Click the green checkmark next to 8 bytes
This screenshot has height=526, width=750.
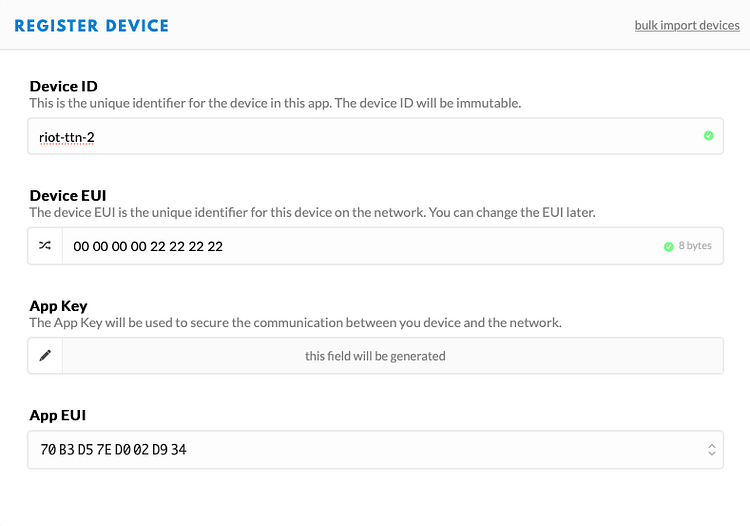669,246
